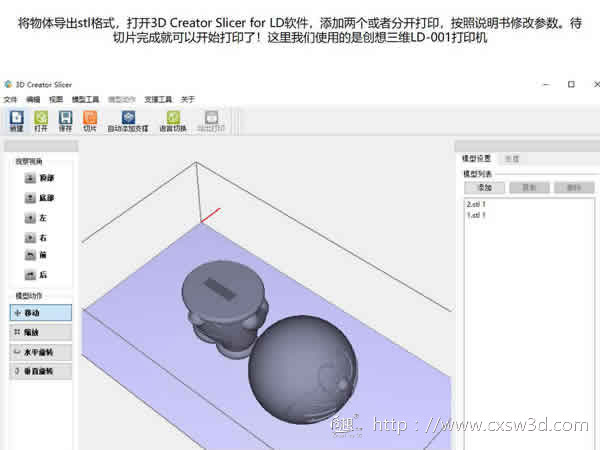Image resolution: width=600 pixels, height=450 pixels.
Task: Open the 支撑工具 (Support tools) menu
Action: (x=158, y=99)
